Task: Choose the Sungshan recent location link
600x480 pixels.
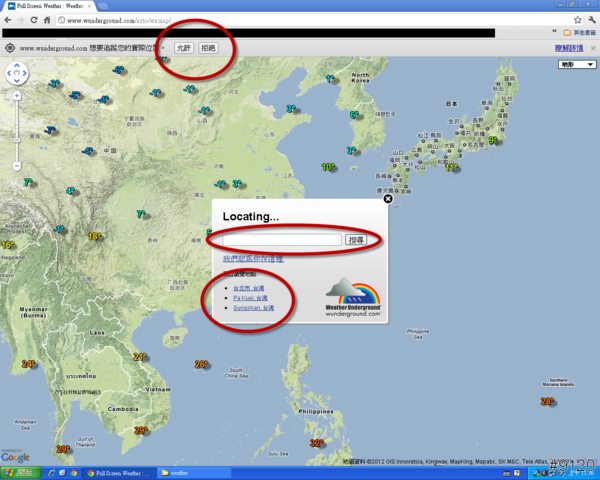Action: click(254, 308)
